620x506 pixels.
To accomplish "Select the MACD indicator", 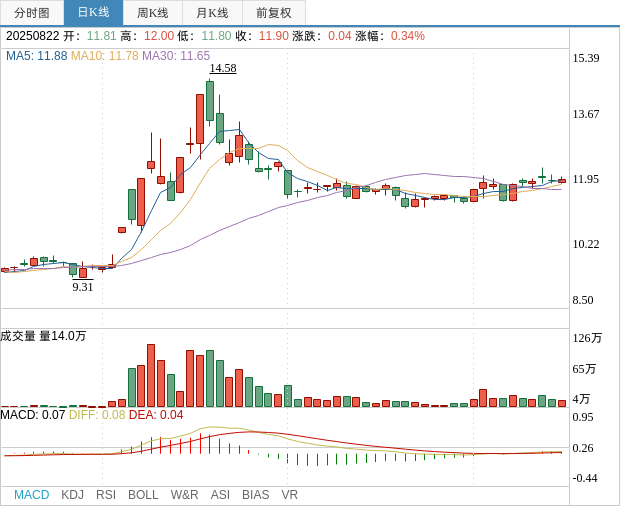I will tap(32, 495).
